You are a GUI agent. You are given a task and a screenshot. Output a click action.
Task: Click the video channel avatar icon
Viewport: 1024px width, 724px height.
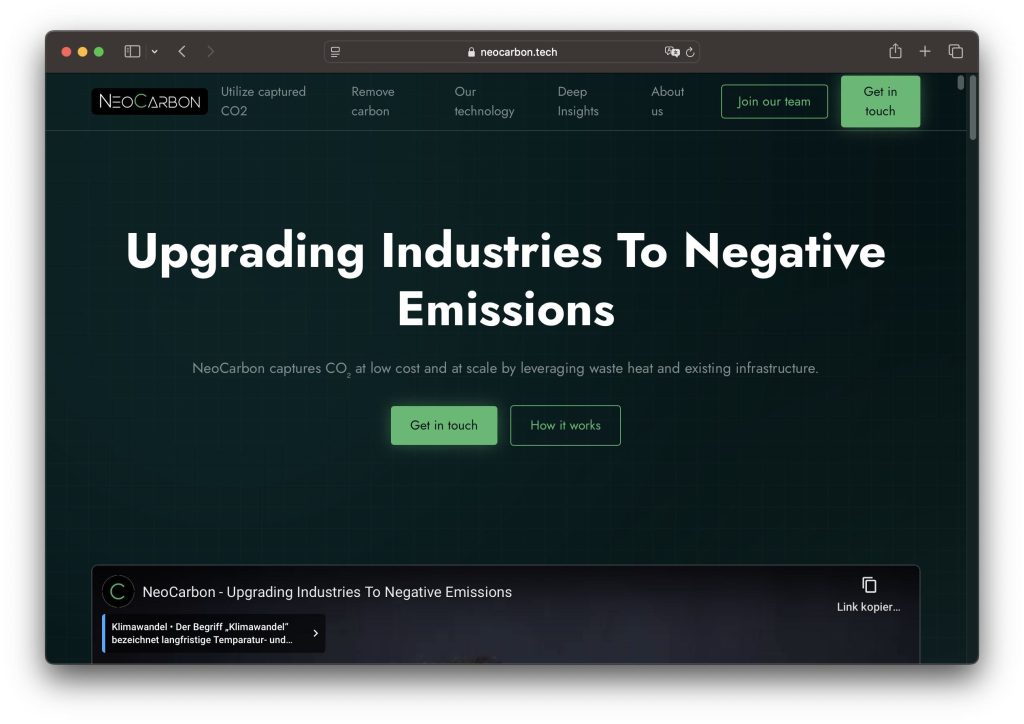(118, 591)
